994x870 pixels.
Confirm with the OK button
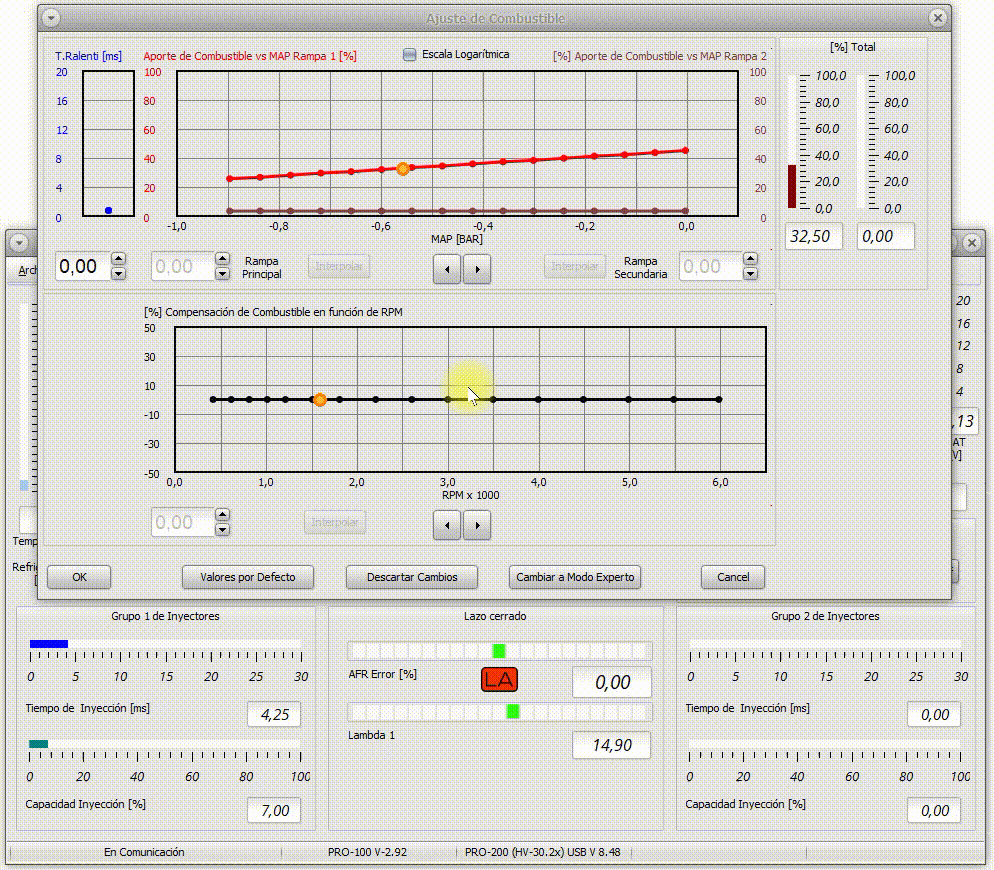click(x=79, y=577)
